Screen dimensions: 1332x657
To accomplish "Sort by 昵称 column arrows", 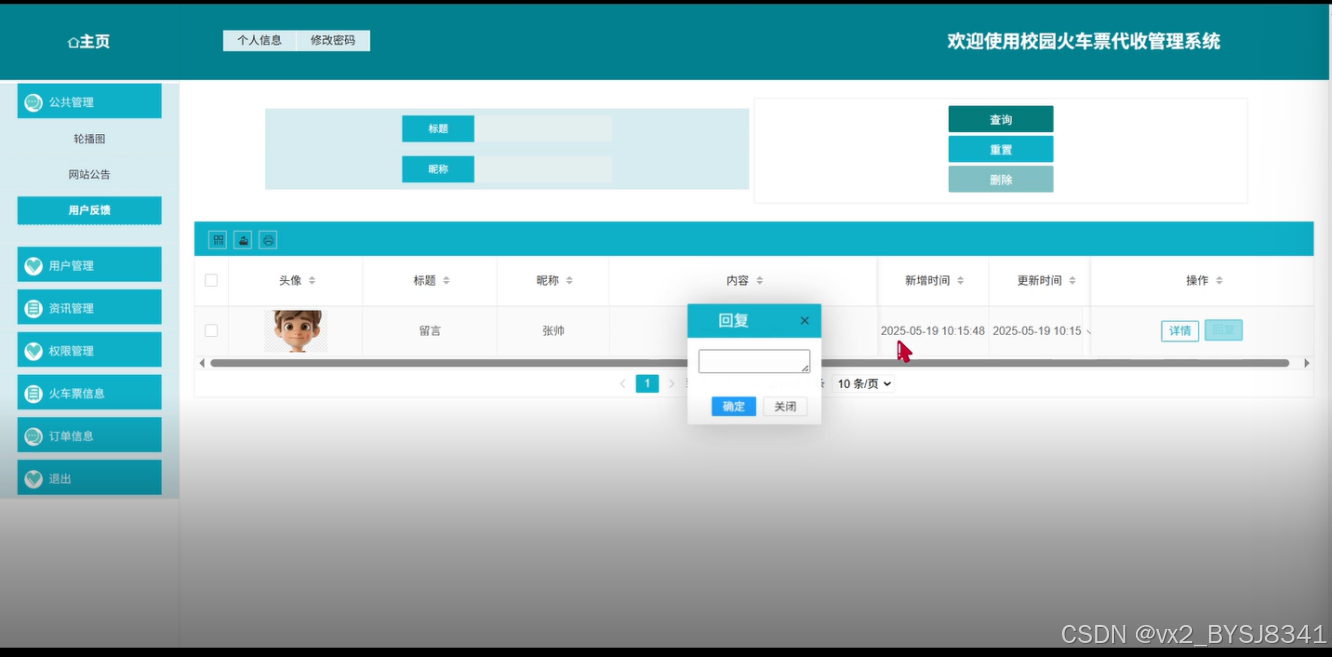I will (569, 281).
